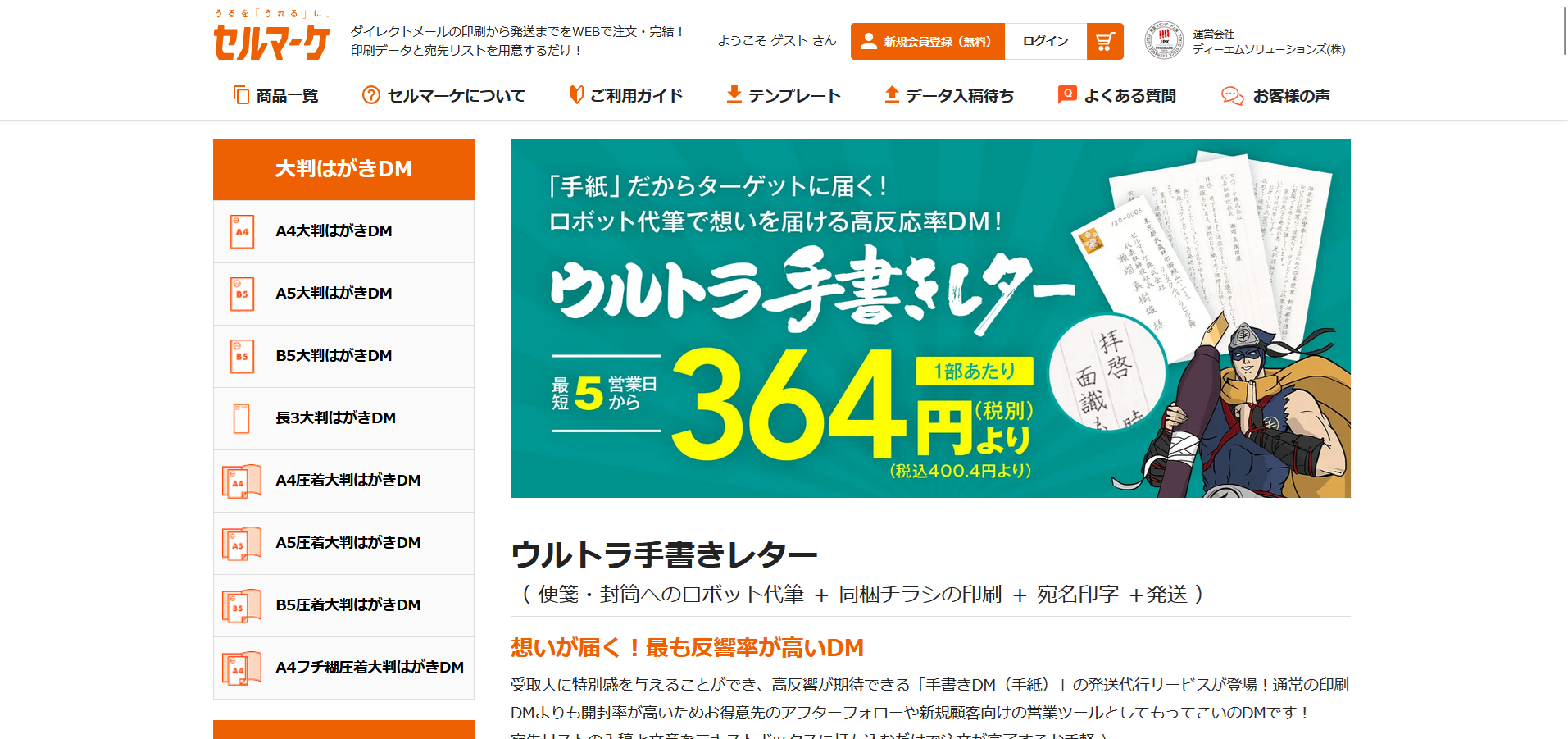The image size is (1568, 739).
Task: Open the shopping cart icon
Action: 1105,41
